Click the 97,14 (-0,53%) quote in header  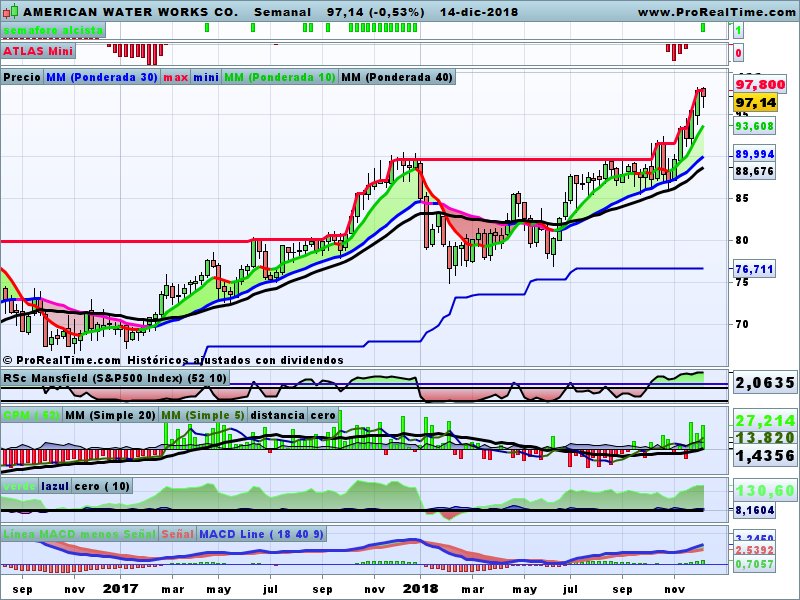376,12
